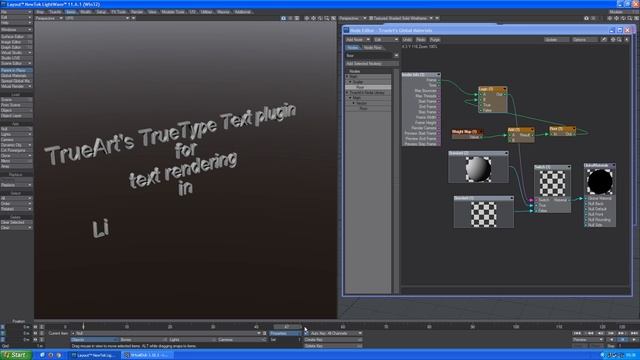640x360 pixels.
Task: Open the Preview dropdown at bottom right
Action: [588, 340]
